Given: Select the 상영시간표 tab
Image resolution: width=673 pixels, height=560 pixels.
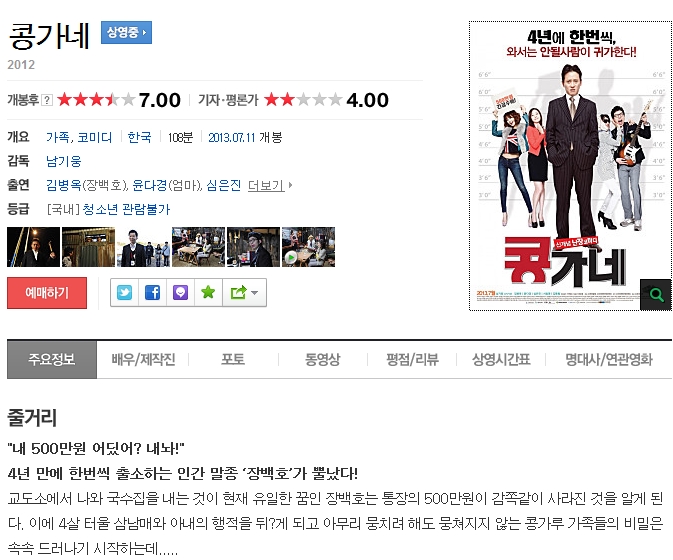Looking at the screenshot, I should pyautogui.click(x=501, y=359).
